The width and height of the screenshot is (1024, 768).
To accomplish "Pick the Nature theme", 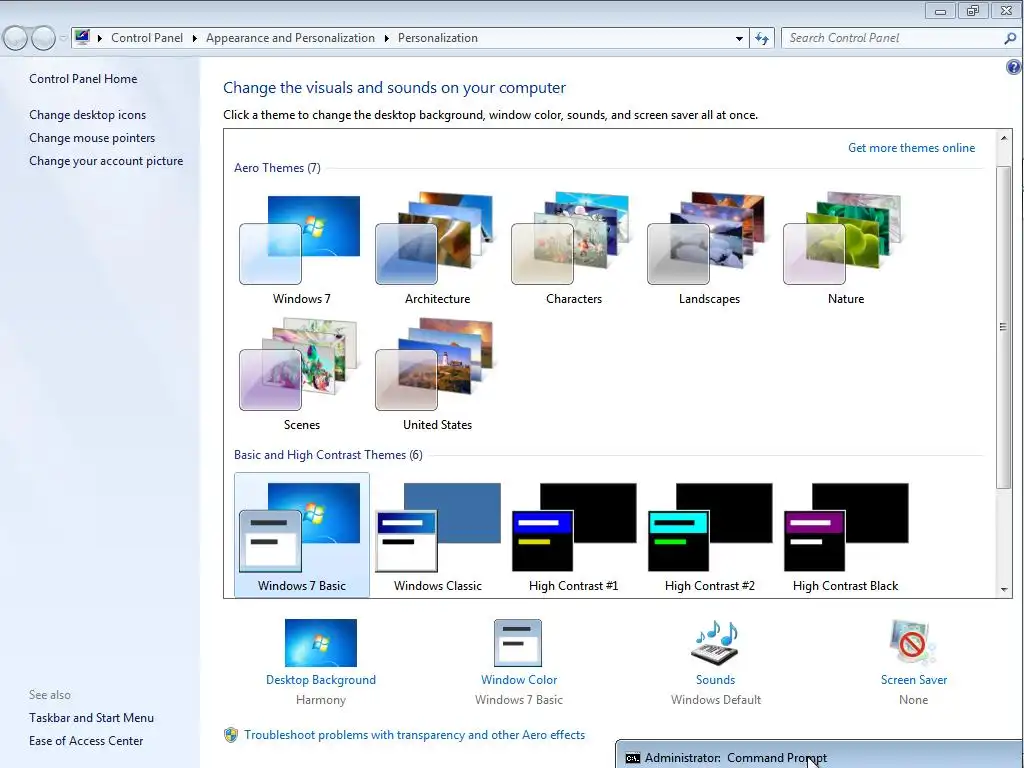I will click(x=846, y=249).
